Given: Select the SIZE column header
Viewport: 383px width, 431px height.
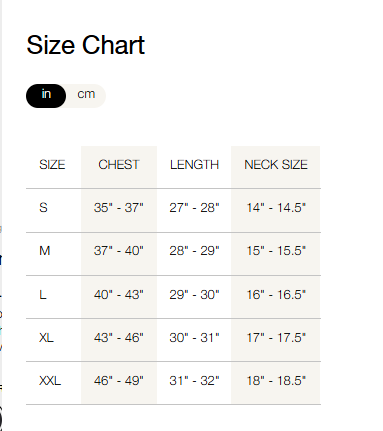Looking at the screenshot, I should point(52,165).
